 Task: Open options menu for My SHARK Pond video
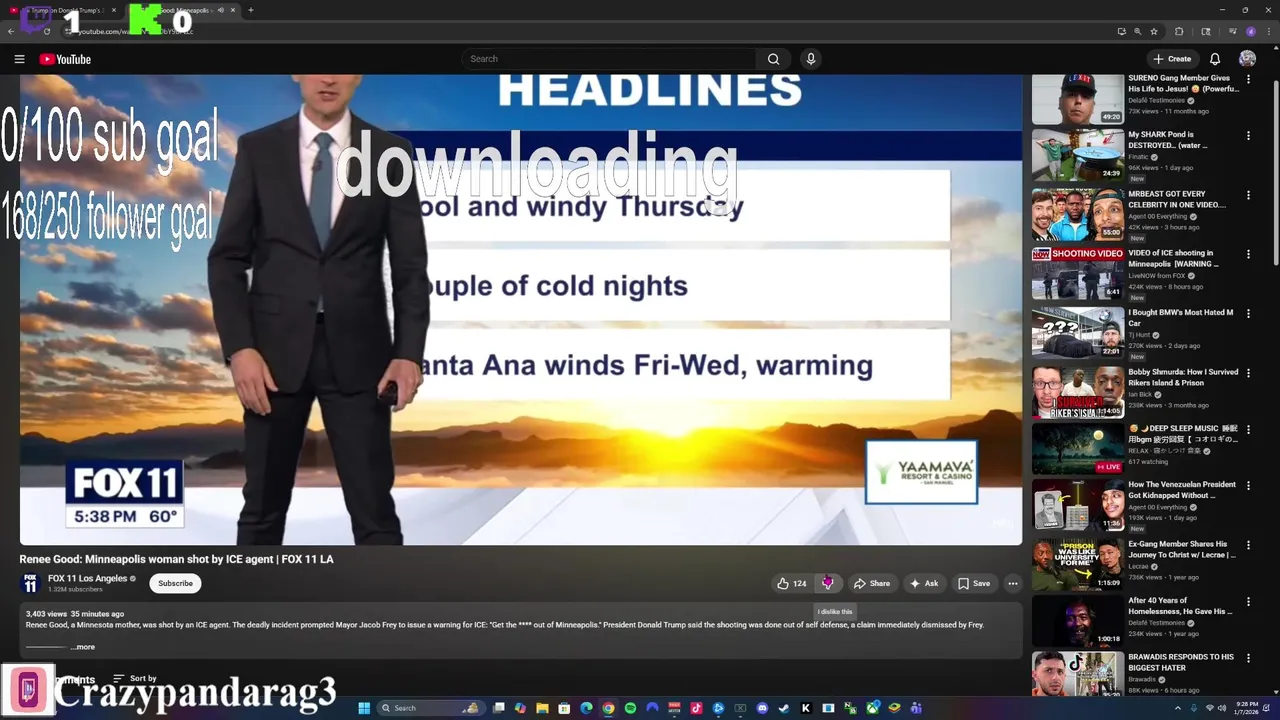pos(1248,135)
